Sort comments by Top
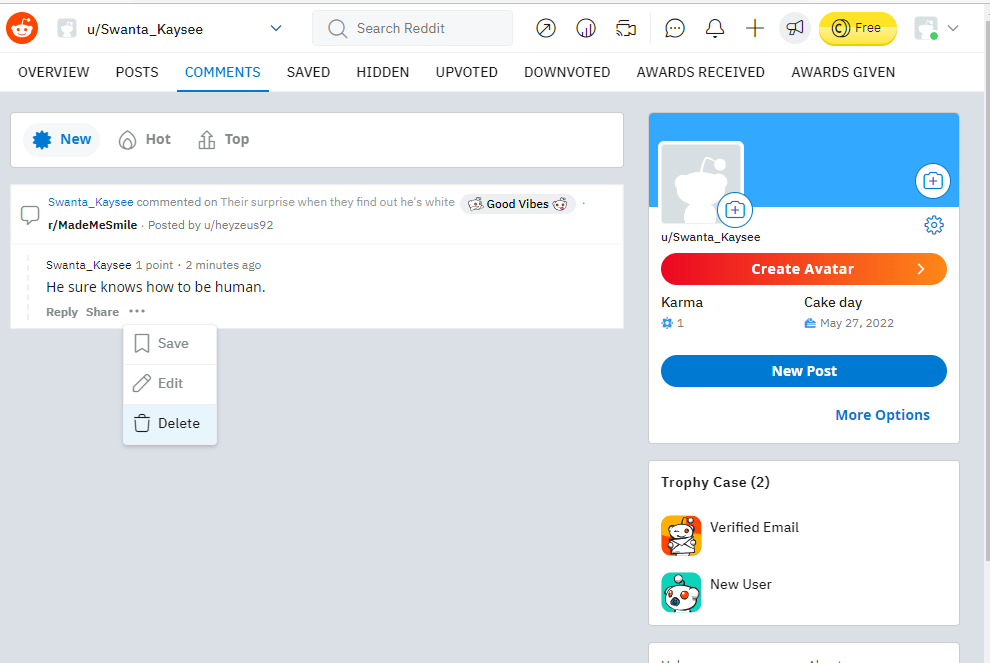 pos(224,139)
